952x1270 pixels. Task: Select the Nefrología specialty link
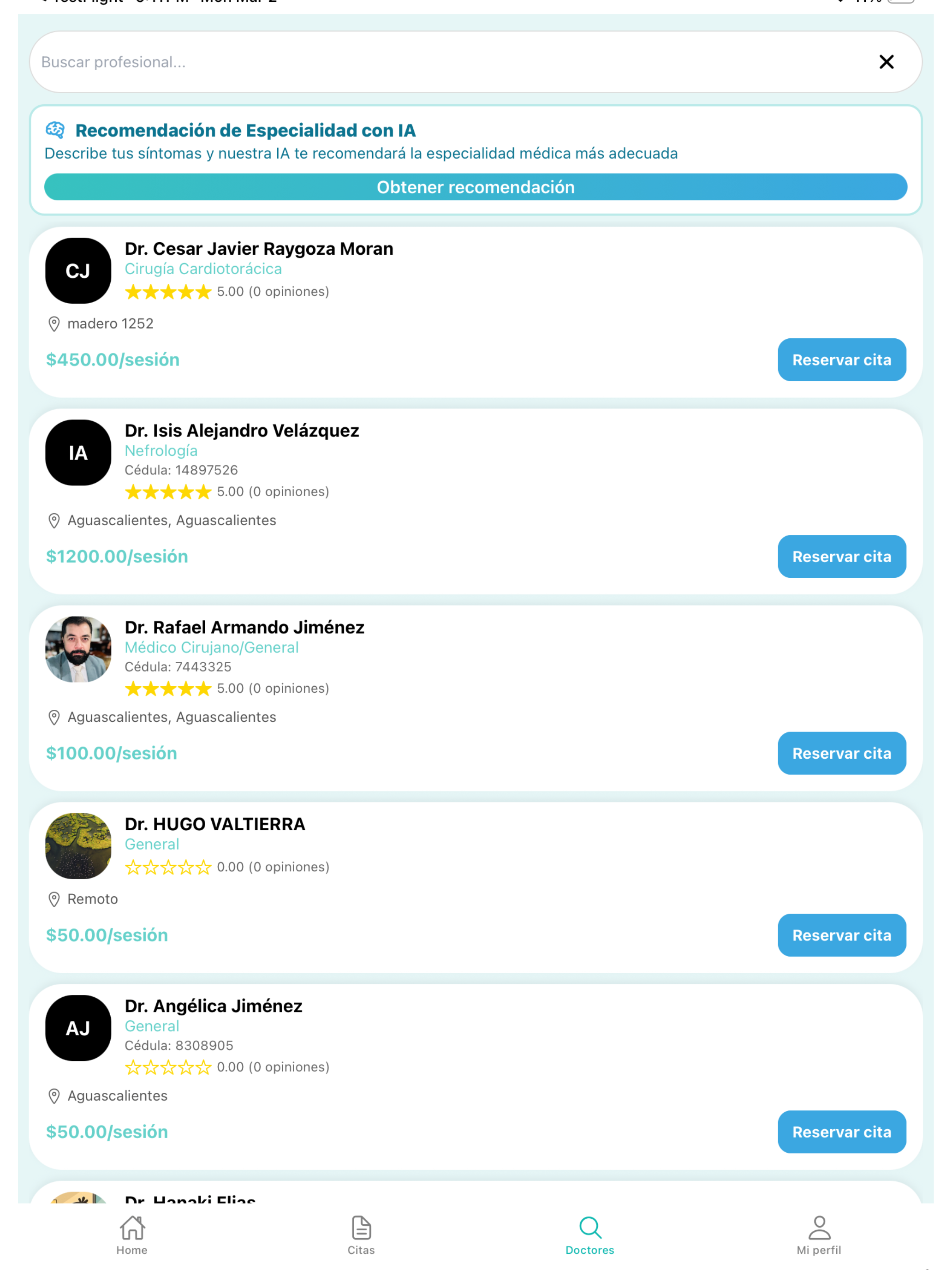point(161,451)
